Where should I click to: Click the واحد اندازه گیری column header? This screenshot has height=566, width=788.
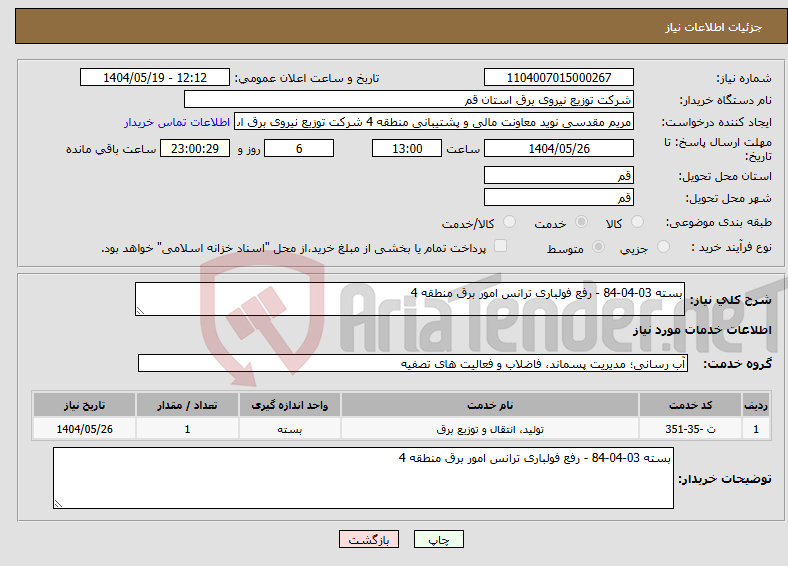point(290,405)
